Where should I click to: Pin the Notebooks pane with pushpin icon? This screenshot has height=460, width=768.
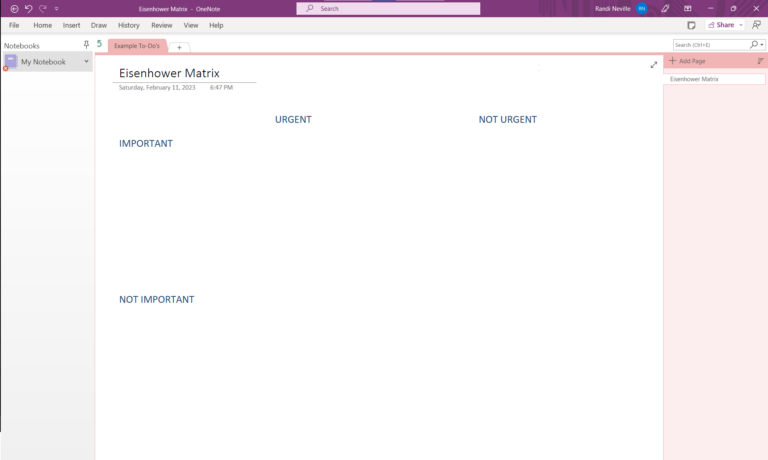click(x=86, y=45)
